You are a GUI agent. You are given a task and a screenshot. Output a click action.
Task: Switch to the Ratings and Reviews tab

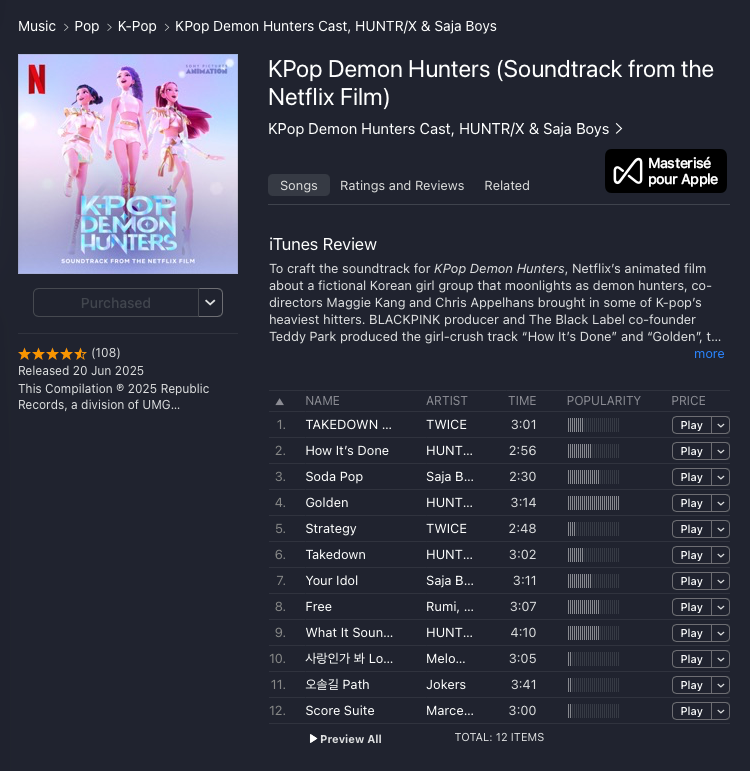(x=402, y=185)
